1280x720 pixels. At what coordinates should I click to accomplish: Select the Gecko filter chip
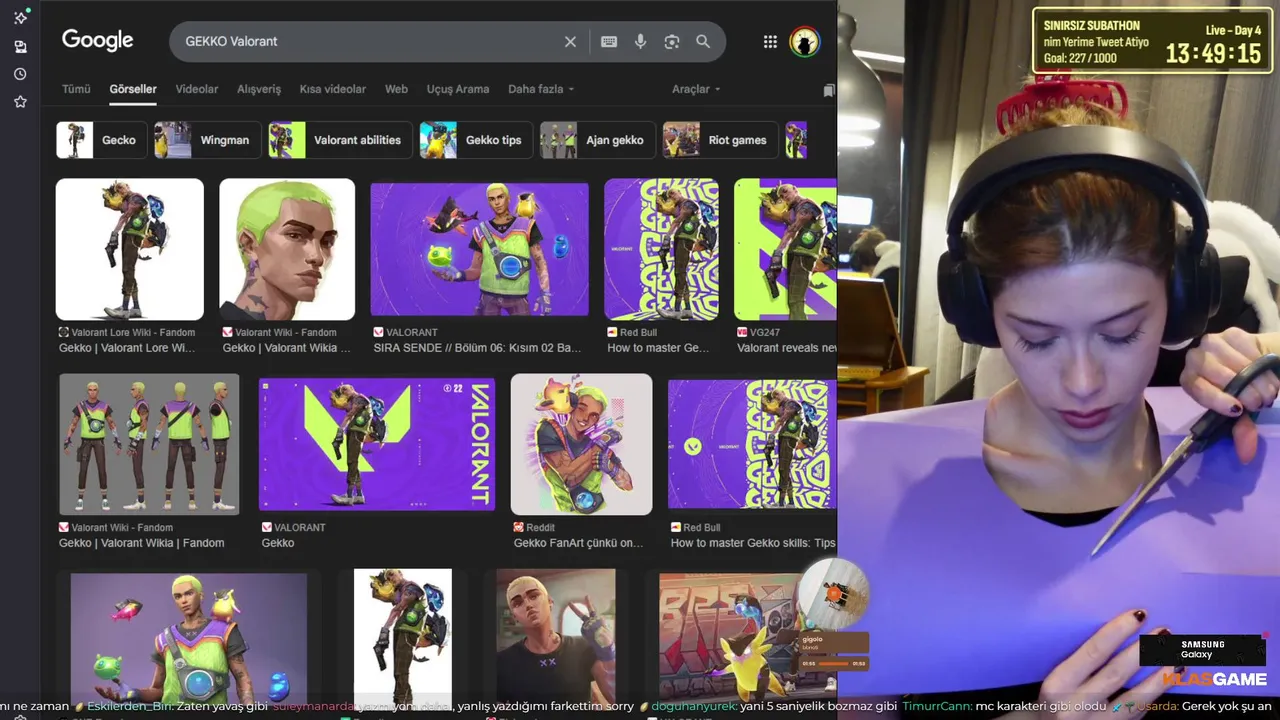(x=102, y=140)
